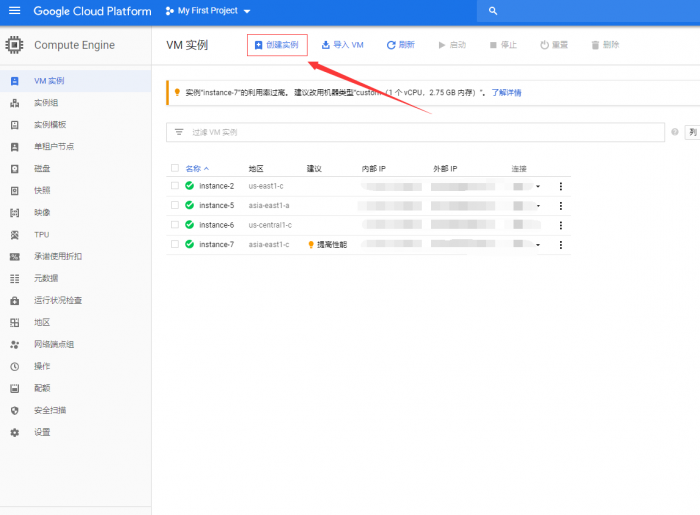The width and height of the screenshot is (700, 515).
Task: Expand connection dropdown for instance-7
Action: point(538,245)
